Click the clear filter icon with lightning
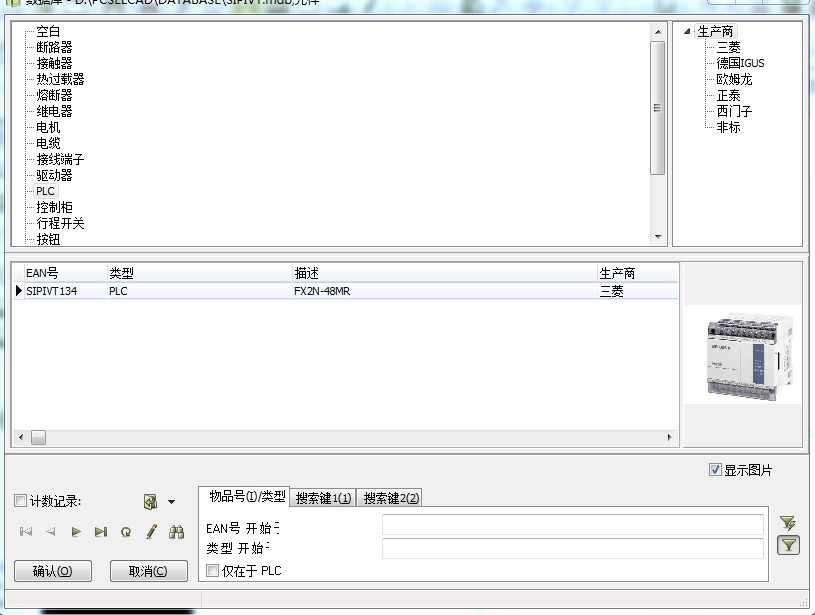815x615 pixels. (788, 522)
